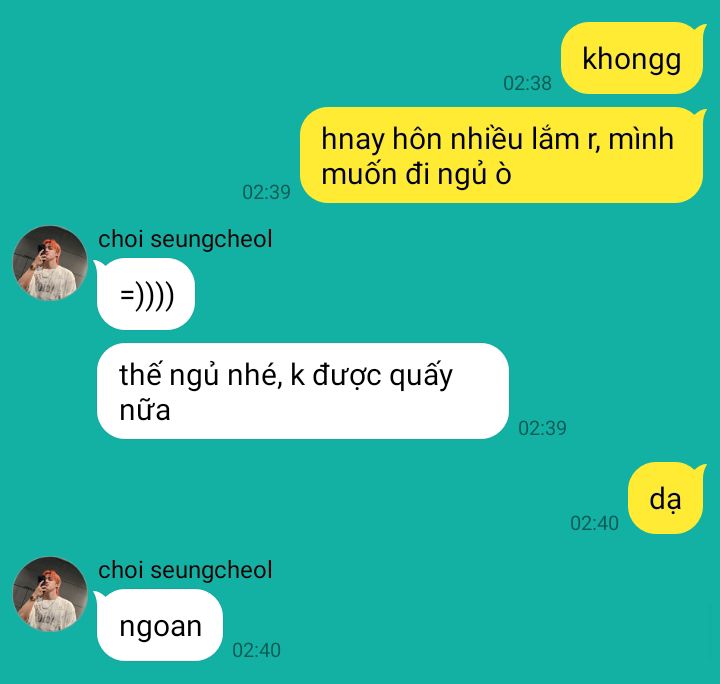Click the pointed tail of the "dạ" bubble
The image size is (720, 684).
(700, 471)
